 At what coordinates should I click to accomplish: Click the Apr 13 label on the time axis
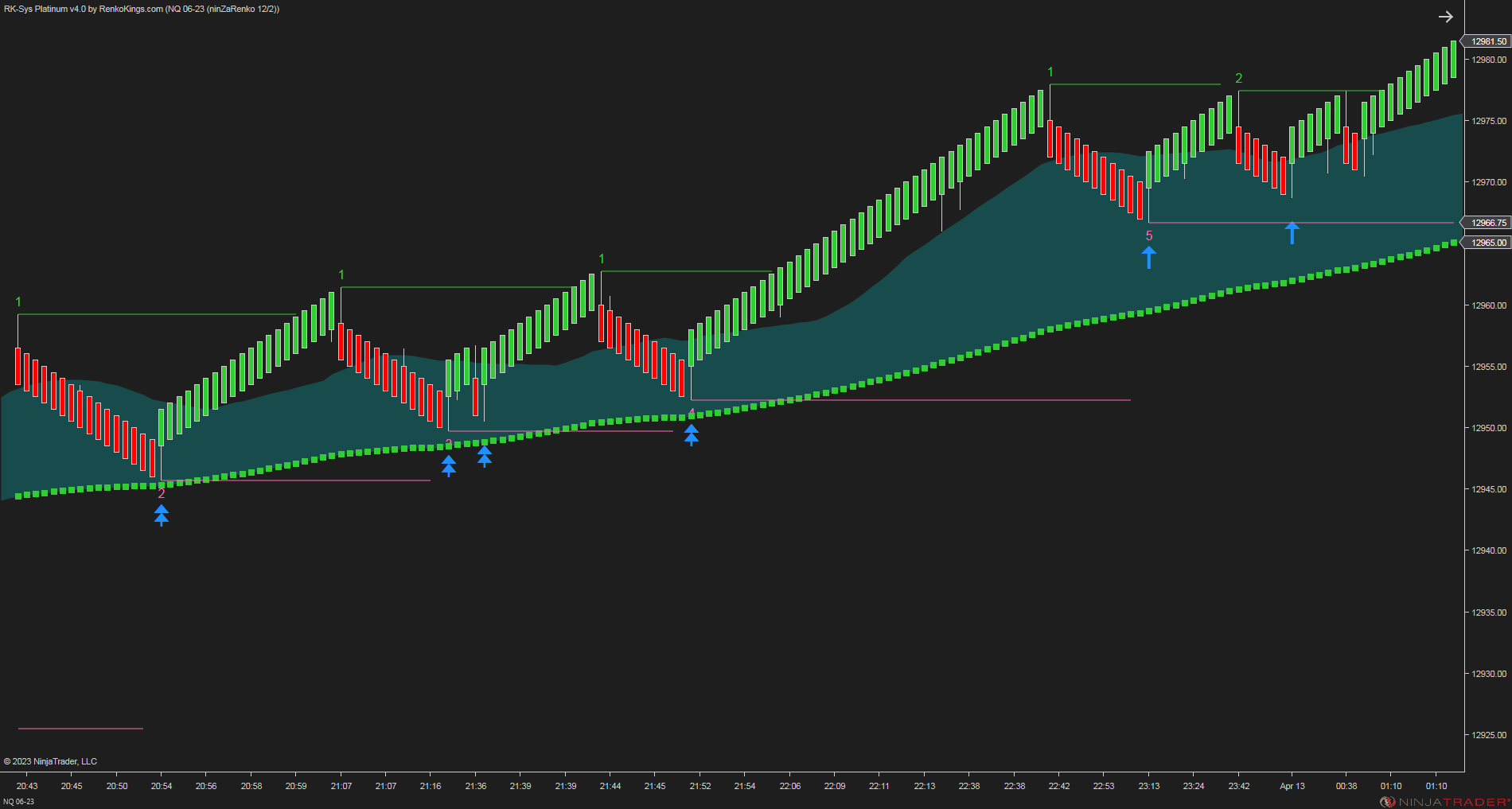[1292, 786]
